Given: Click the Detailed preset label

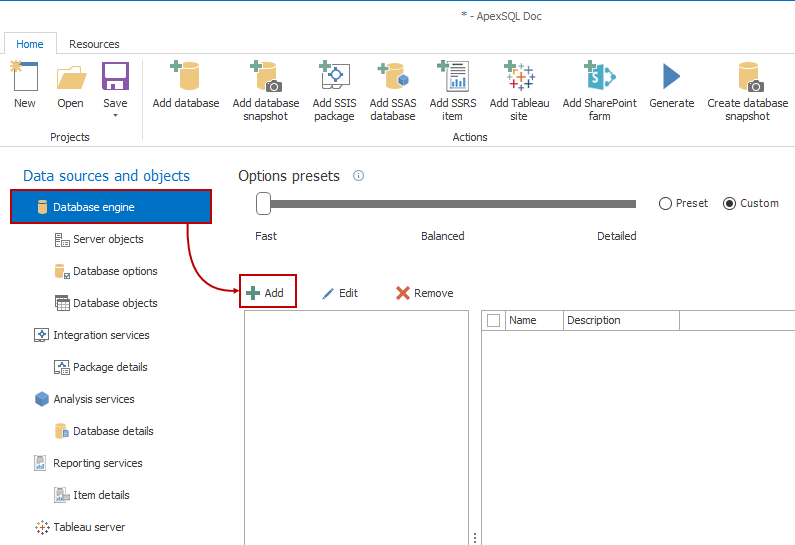Looking at the screenshot, I should 617,236.
